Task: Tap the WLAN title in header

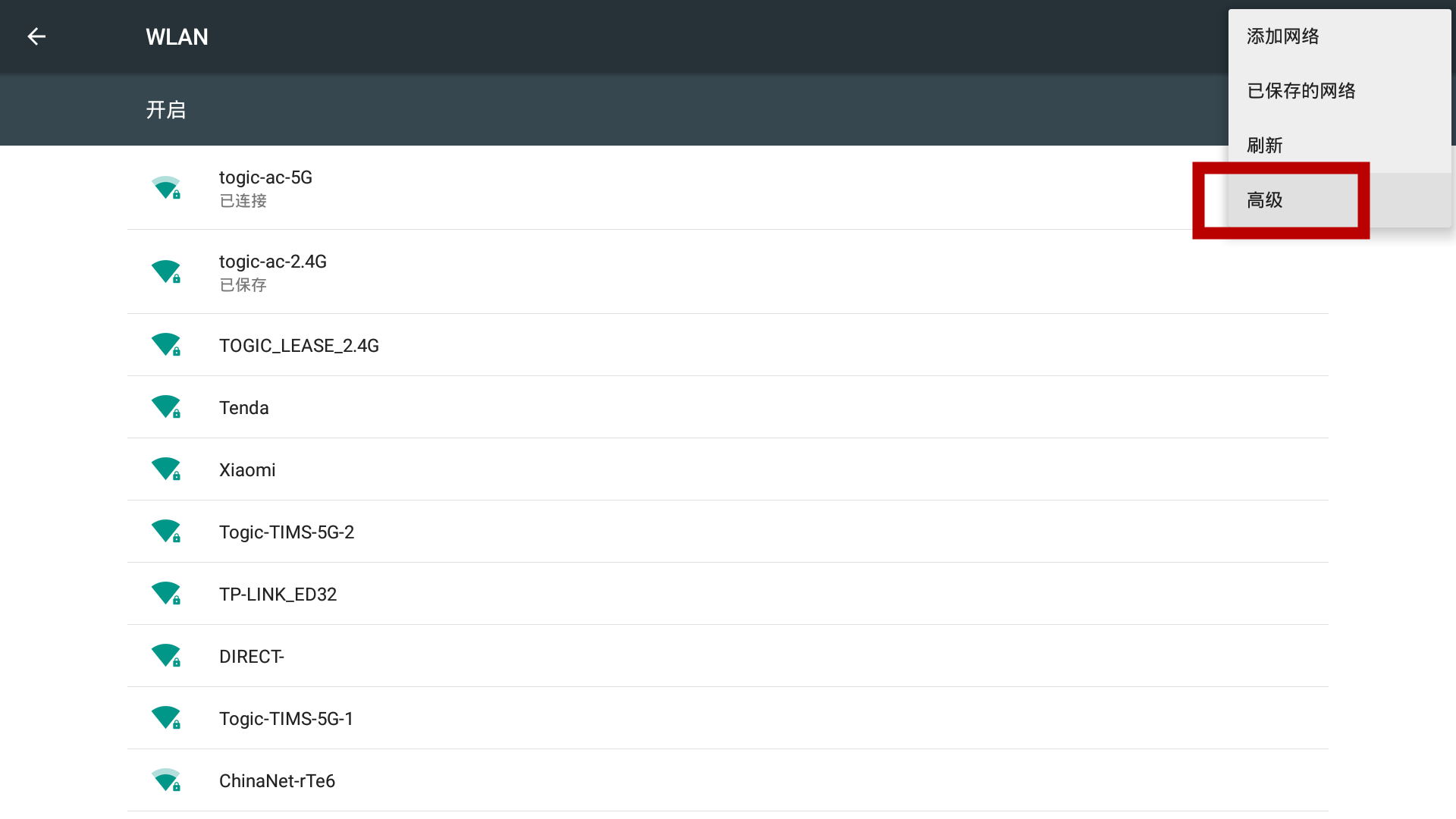Action: [177, 36]
